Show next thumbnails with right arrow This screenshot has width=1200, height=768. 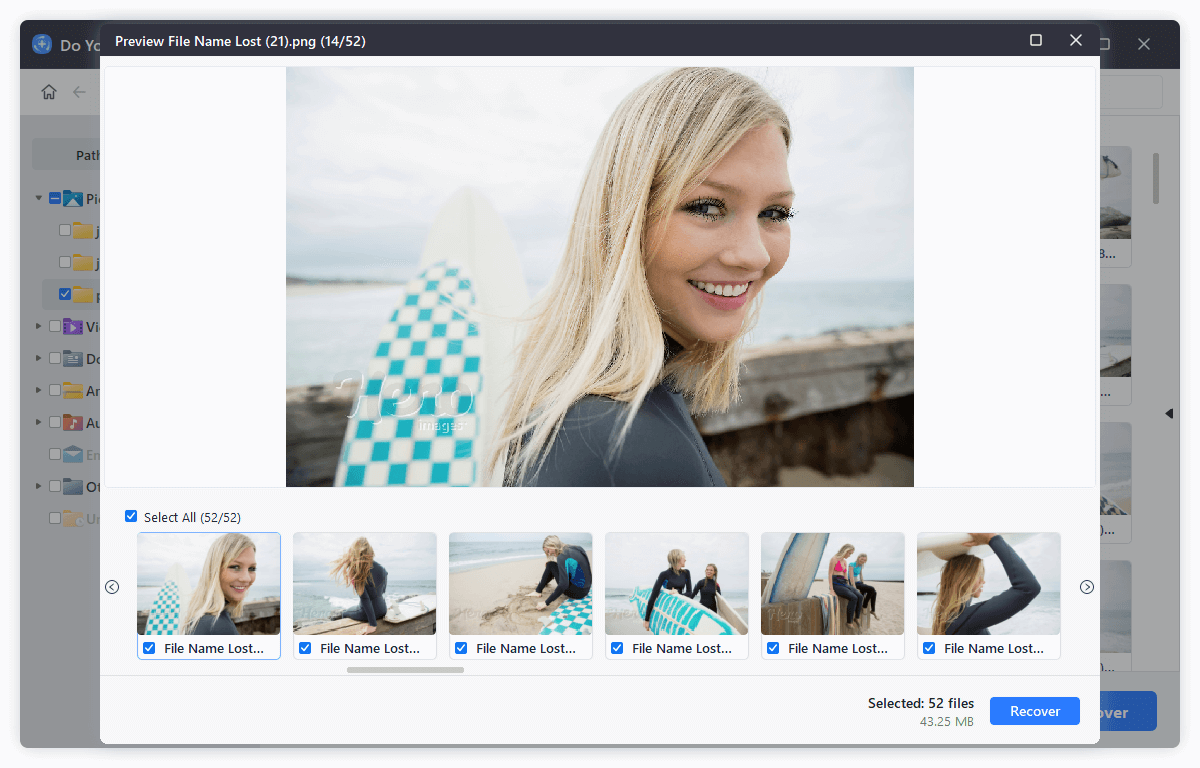(1087, 587)
